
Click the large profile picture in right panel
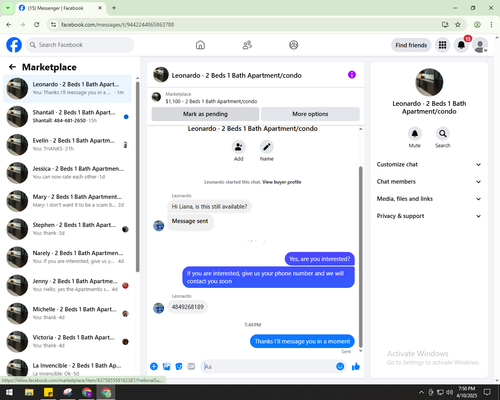[429, 82]
